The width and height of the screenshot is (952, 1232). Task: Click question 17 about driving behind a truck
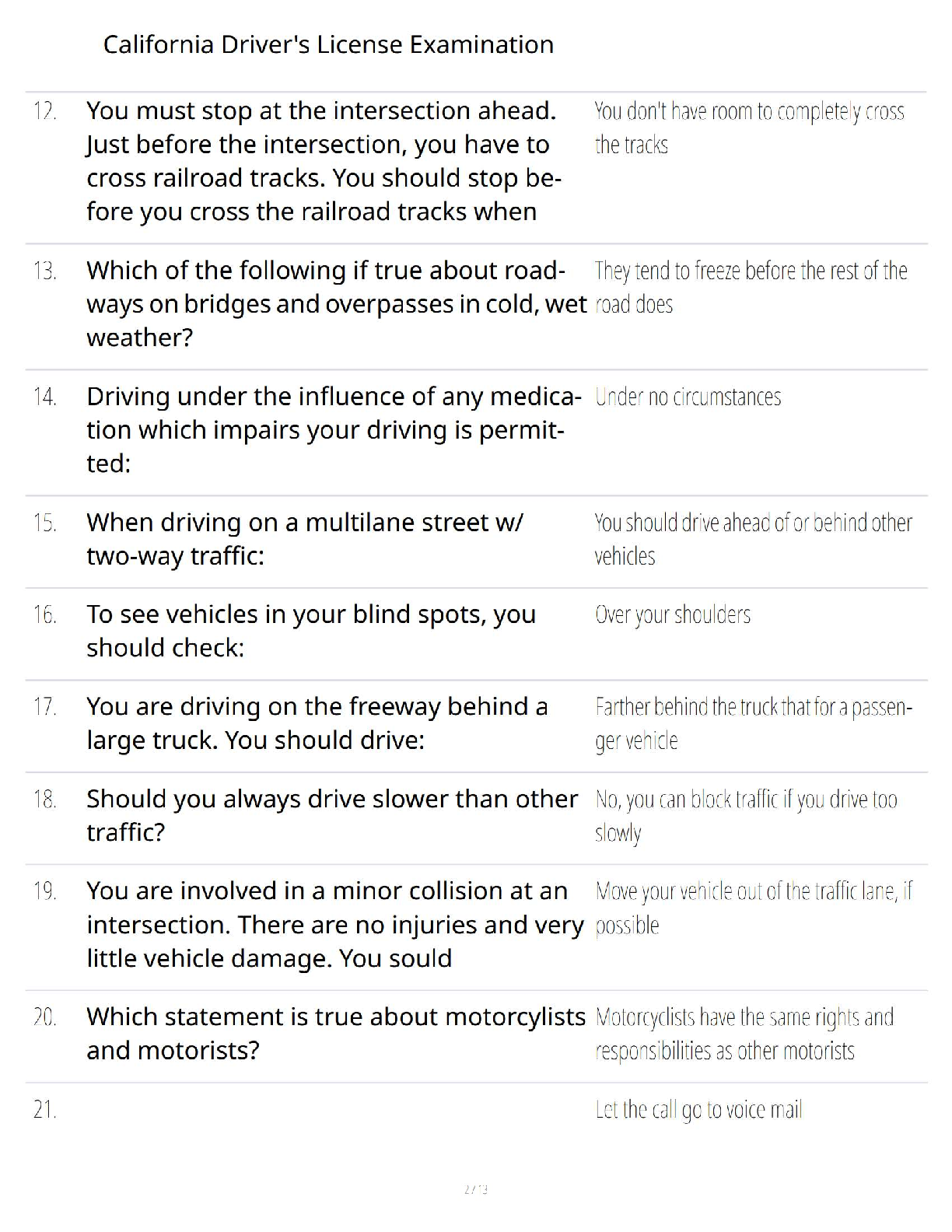317,723
